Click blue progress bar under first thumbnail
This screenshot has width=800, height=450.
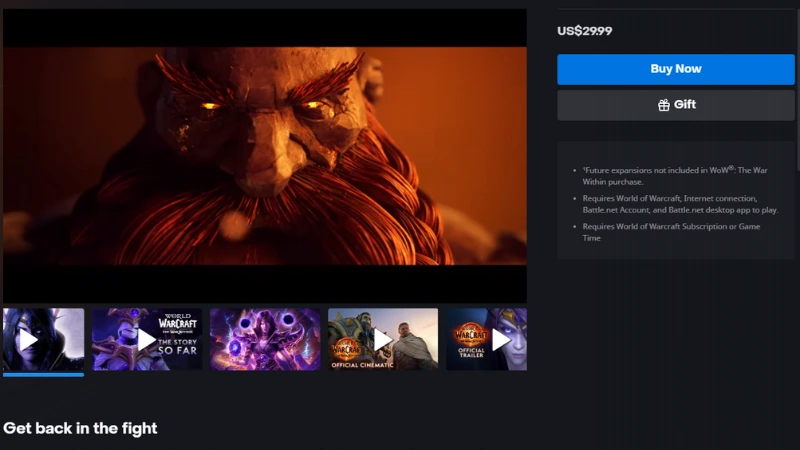(43, 375)
